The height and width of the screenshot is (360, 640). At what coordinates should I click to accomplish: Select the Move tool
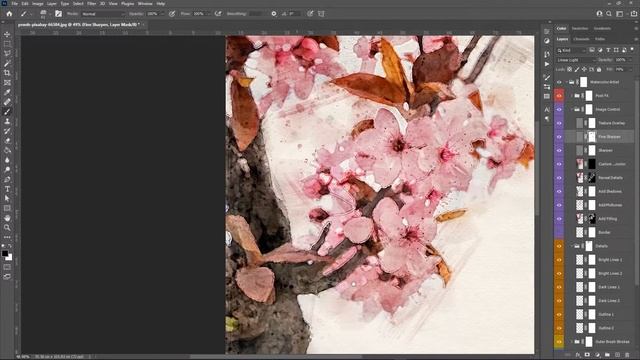[7, 34]
